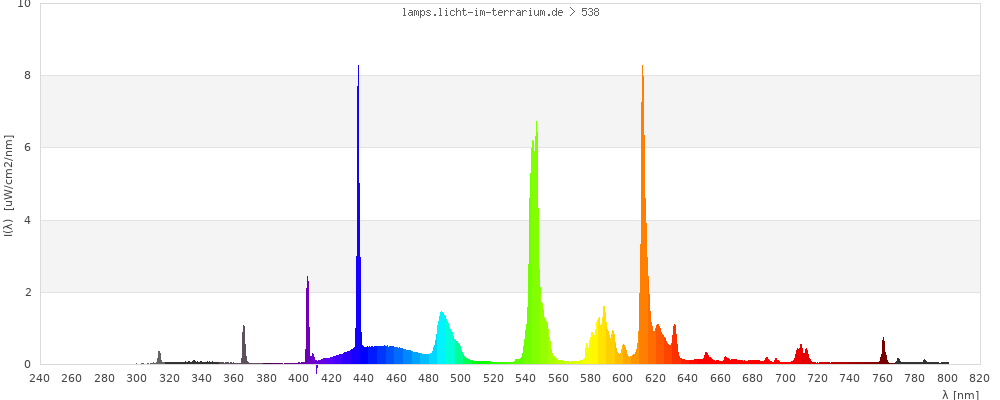Click the grey UV peak near 366 nm
The image size is (1000, 400).
[x=244, y=344]
